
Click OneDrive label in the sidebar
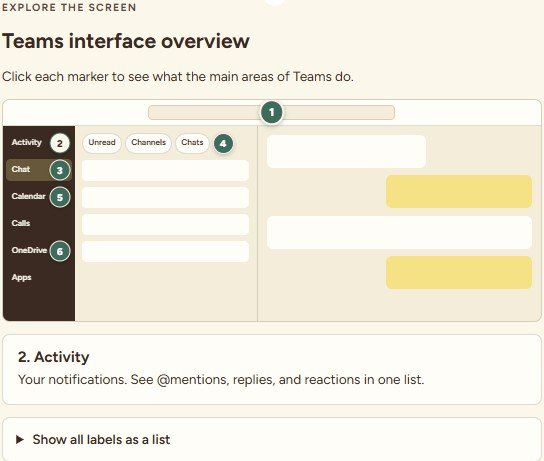(29, 250)
